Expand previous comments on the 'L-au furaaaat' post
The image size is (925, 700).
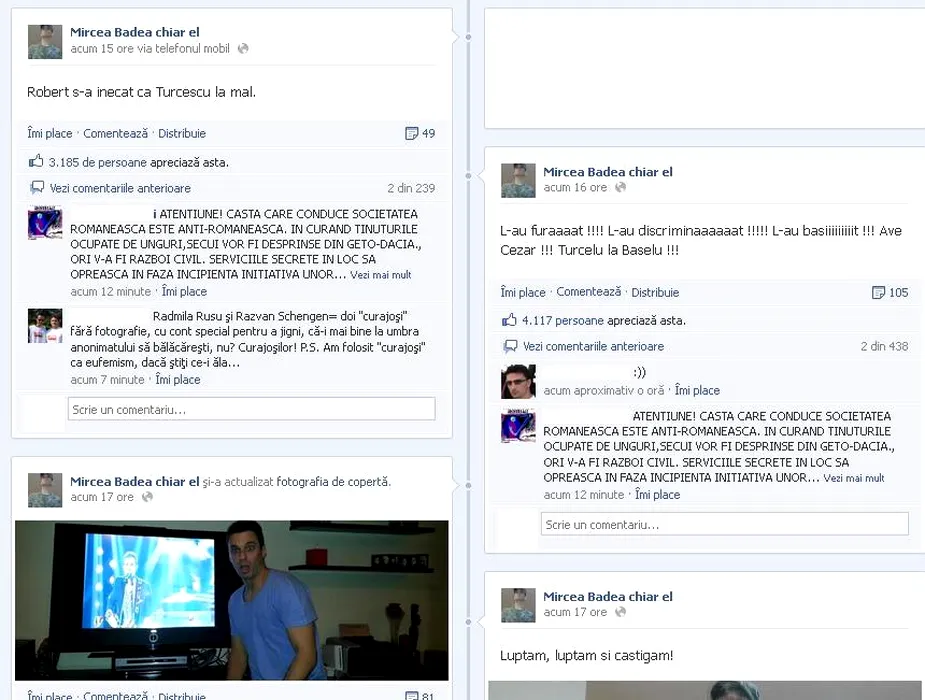tap(593, 346)
